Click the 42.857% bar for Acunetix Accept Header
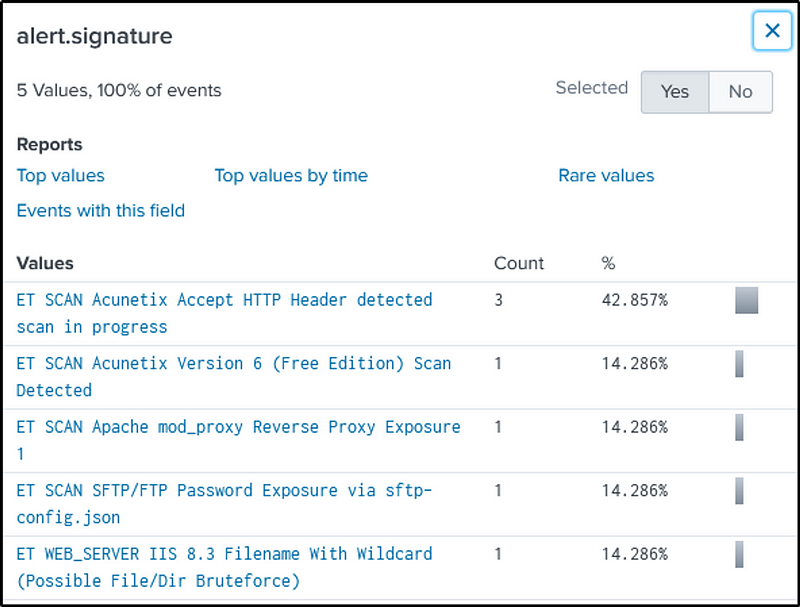The height and width of the screenshot is (607, 800). pos(746,301)
